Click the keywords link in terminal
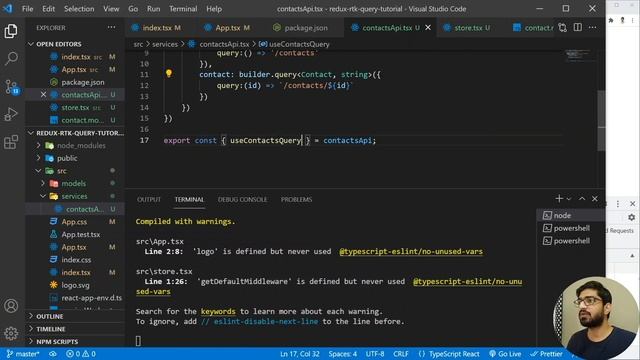 [x=218, y=311]
